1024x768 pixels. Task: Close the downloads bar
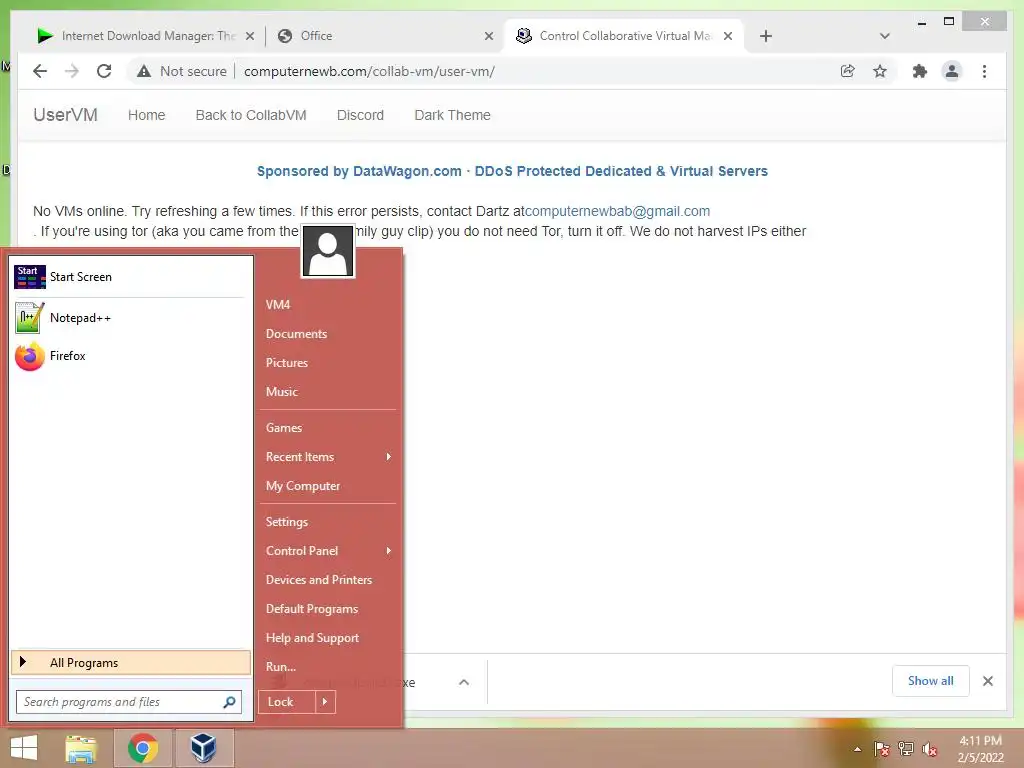987,681
